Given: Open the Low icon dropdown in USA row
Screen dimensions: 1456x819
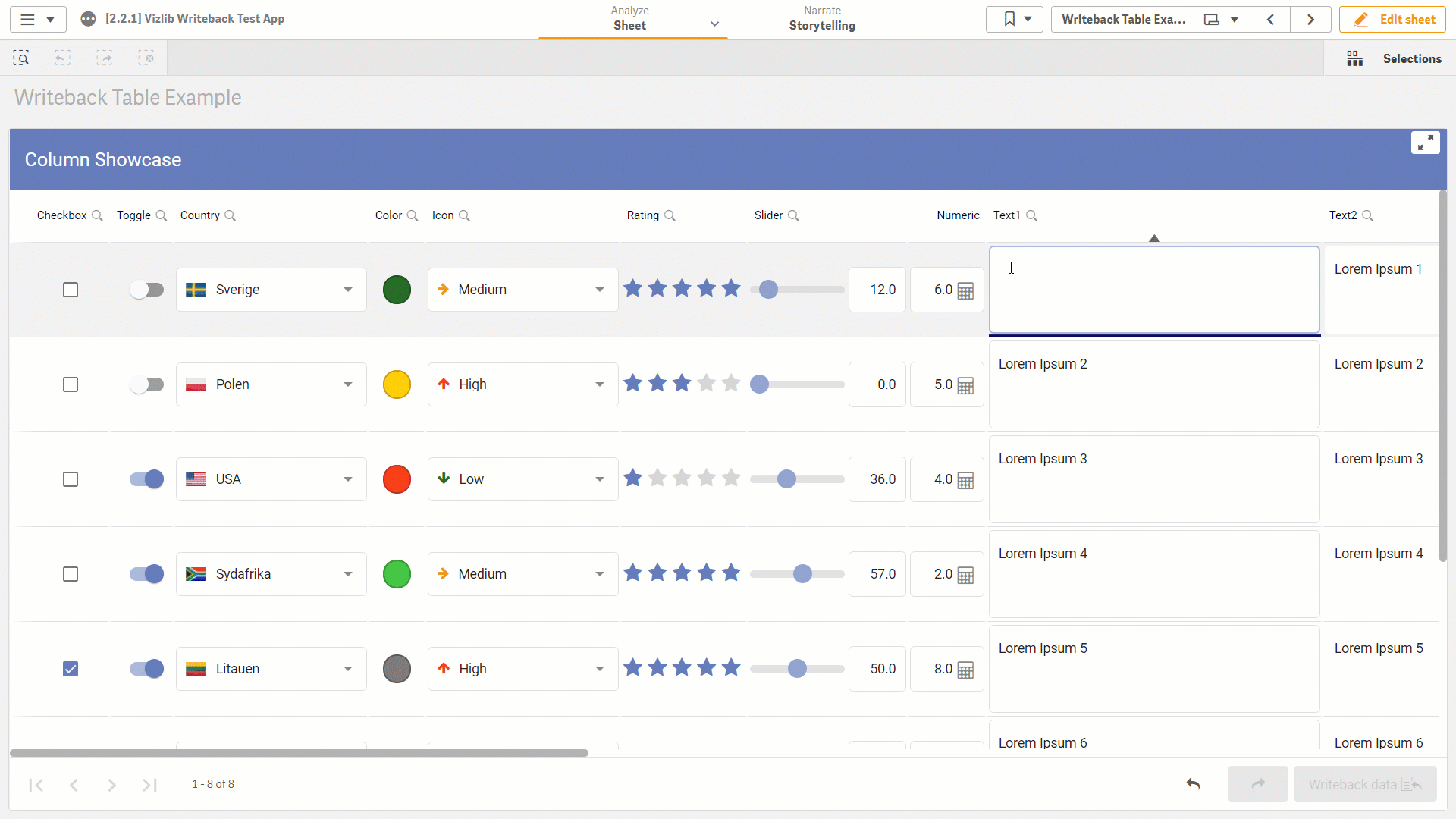Looking at the screenshot, I should click(x=523, y=479).
